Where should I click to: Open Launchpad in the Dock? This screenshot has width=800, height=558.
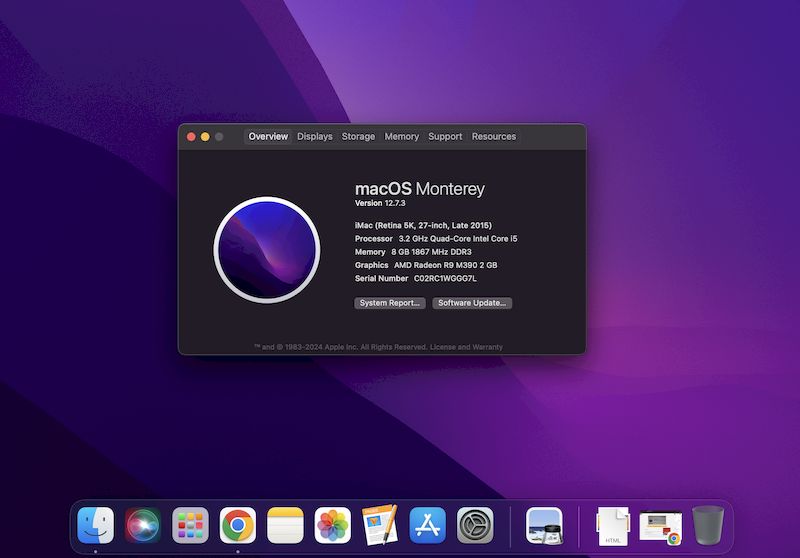click(x=190, y=525)
